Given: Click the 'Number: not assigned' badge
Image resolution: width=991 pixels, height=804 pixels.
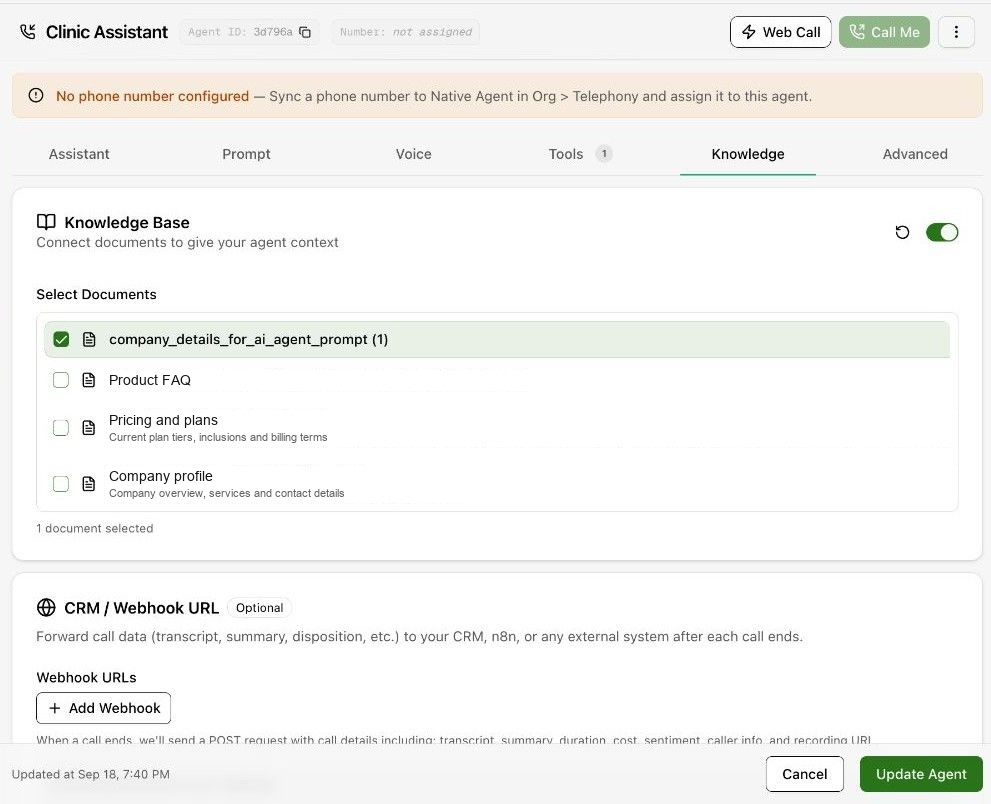Looking at the screenshot, I should 406,32.
